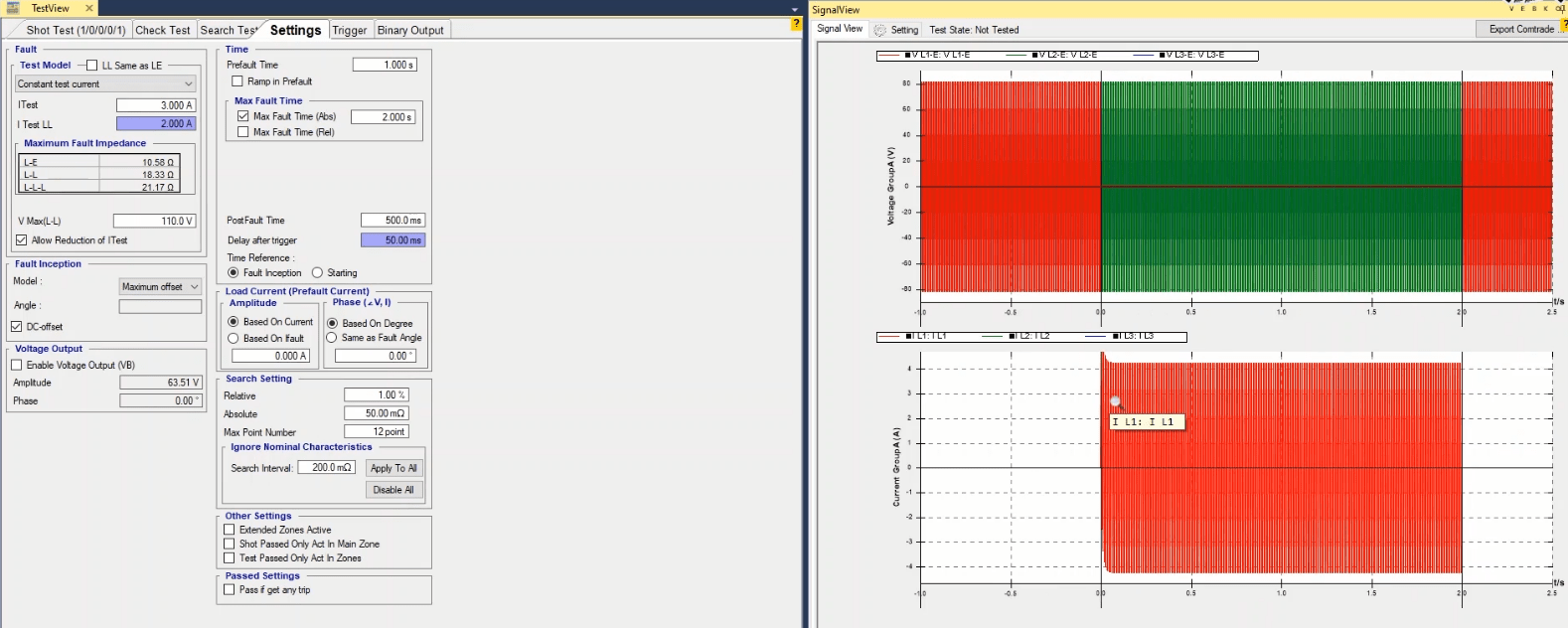The height and width of the screenshot is (628, 1568).
Task: Click the gear icon next to Setting
Action: click(x=879, y=30)
